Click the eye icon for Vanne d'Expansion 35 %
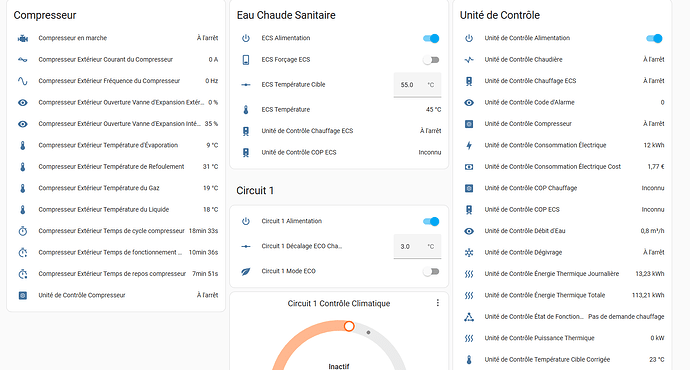The image size is (690, 370). pyautogui.click(x=22, y=124)
